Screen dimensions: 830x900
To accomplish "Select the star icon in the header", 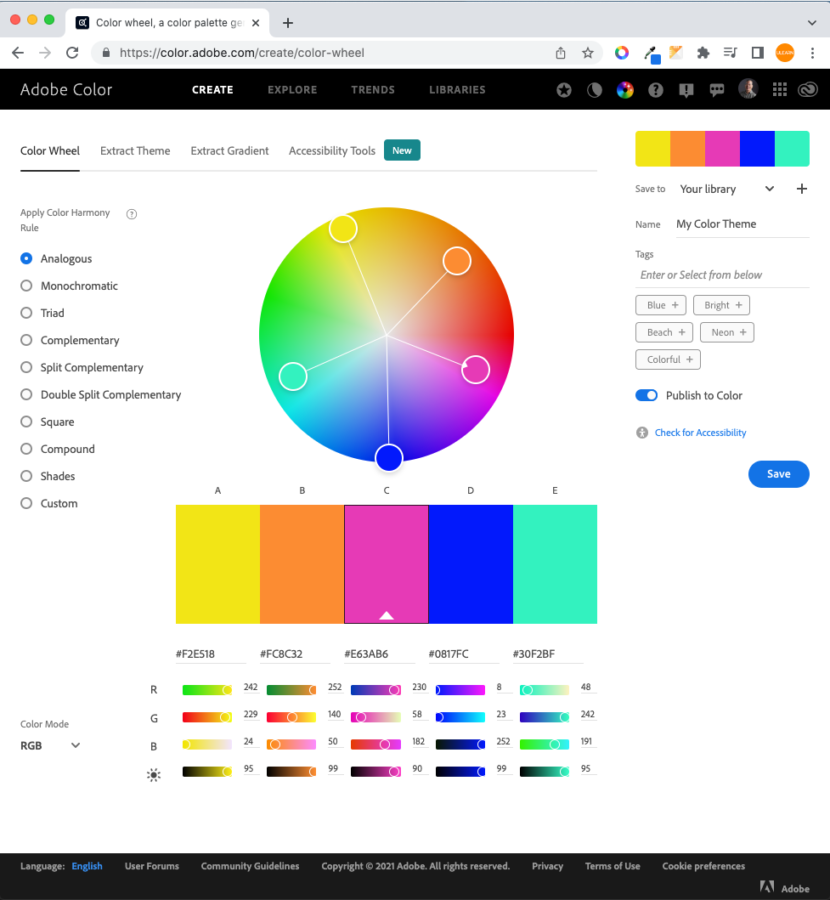I will click(x=563, y=89).
